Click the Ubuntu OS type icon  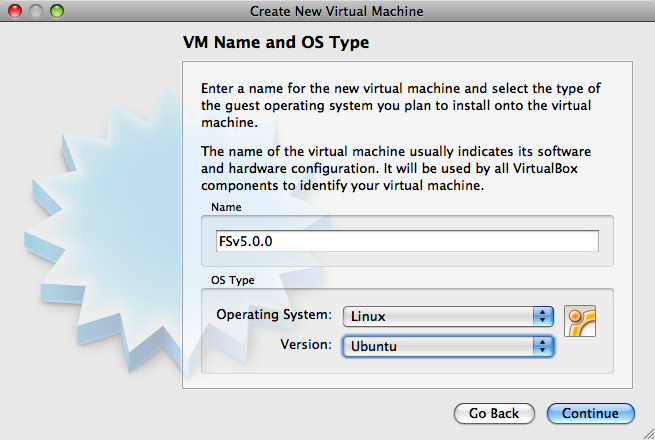580,322
